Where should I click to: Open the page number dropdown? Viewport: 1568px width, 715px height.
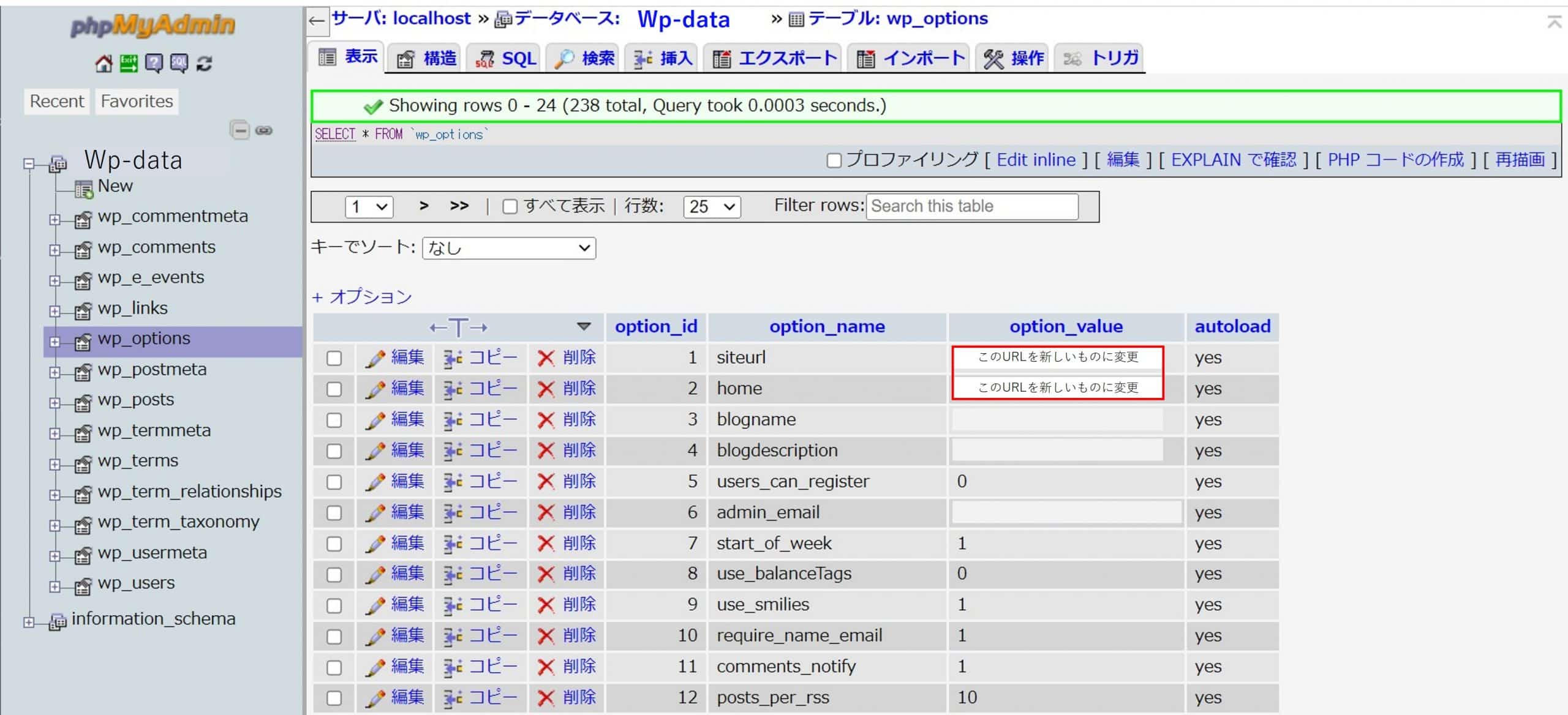pos(369,207)
